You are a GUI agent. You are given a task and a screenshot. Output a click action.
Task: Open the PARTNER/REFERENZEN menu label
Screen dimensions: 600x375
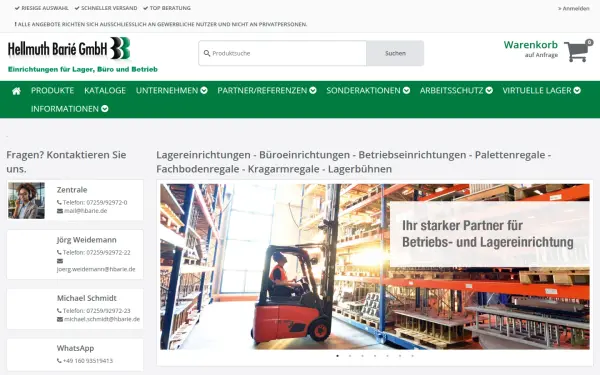click(262, 90)
